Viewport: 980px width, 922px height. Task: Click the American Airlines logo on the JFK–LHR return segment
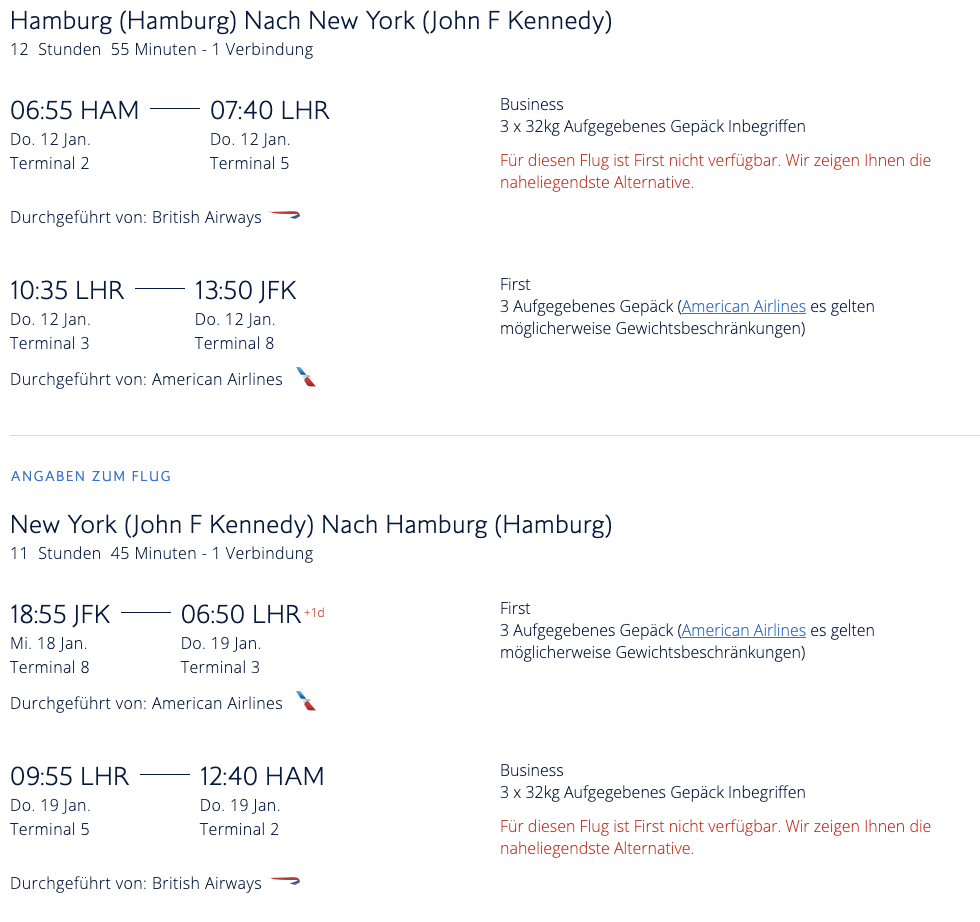tap(306, 702)
